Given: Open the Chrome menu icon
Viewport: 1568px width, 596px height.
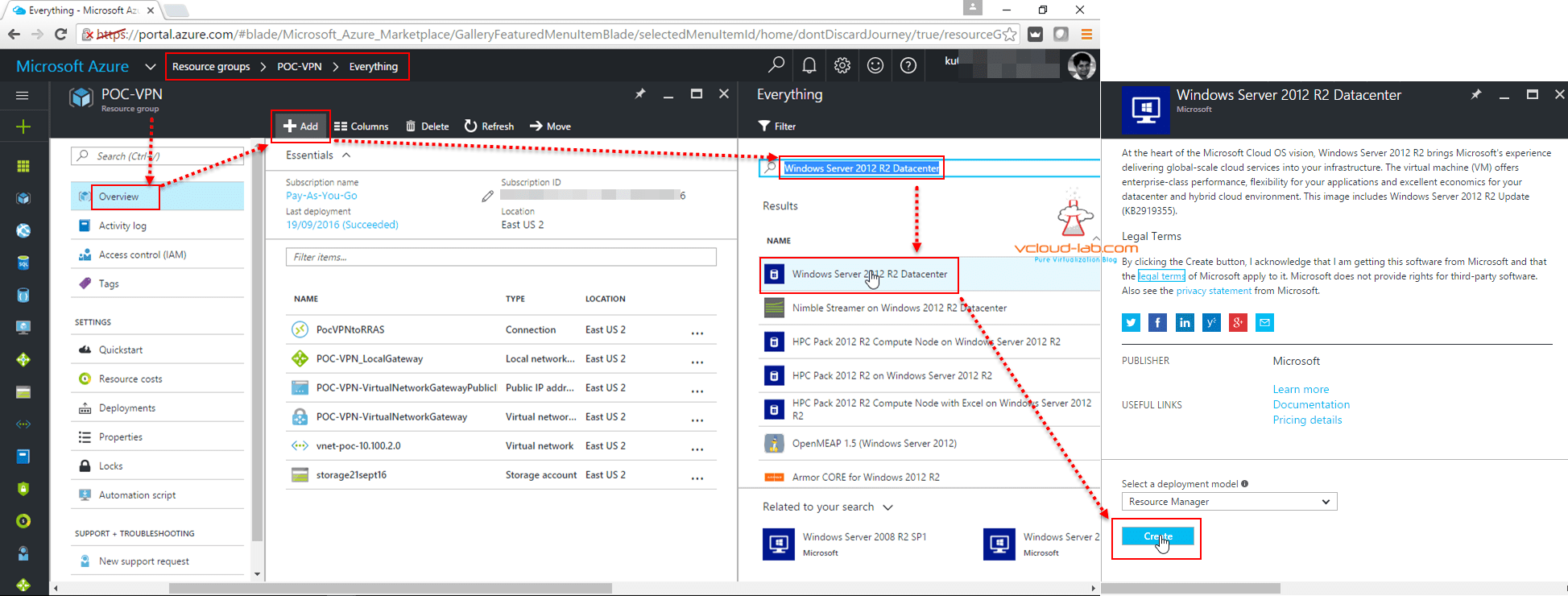Looking at the screenshot, I should coord(1086,34).
